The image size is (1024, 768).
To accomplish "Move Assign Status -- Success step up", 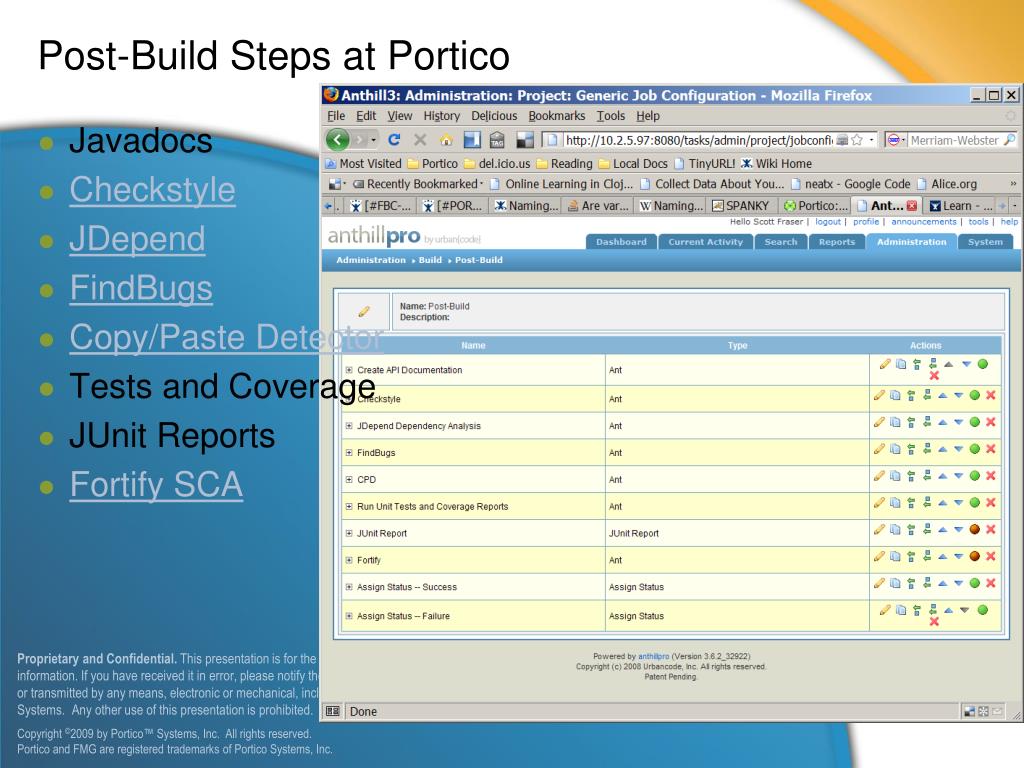I will (942, 583).
